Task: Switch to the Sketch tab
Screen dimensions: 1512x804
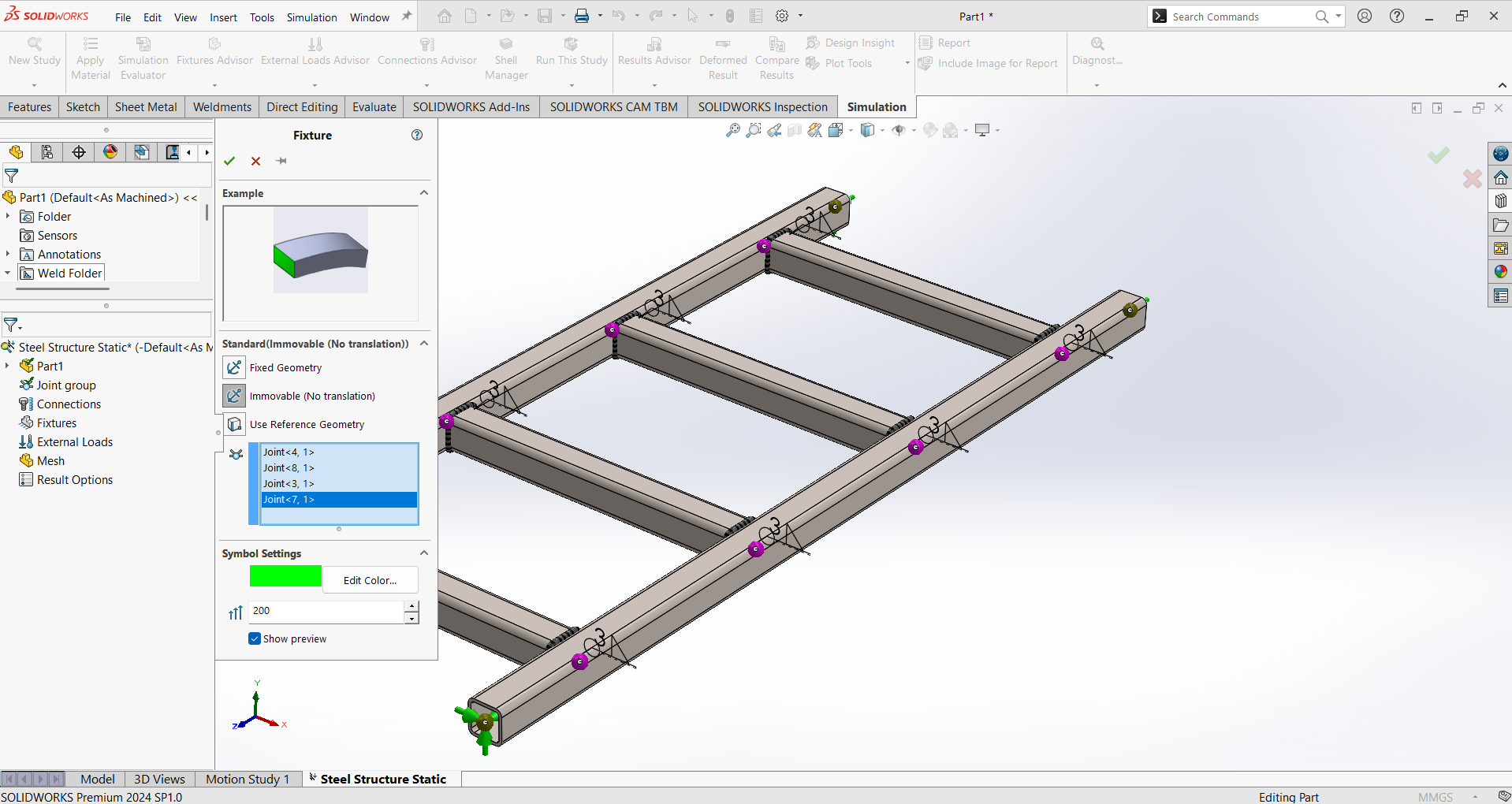Action: pyautogui.click(x=83, y=107)
